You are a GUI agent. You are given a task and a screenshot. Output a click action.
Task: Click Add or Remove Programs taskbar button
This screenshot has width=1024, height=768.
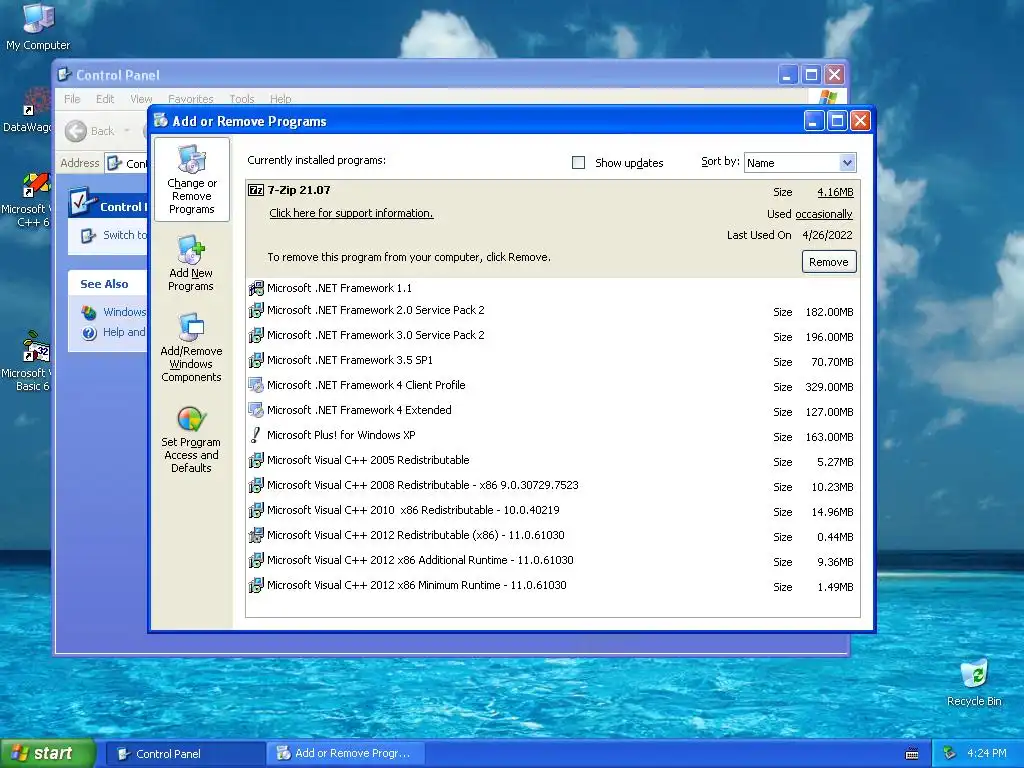click(346, 754)
